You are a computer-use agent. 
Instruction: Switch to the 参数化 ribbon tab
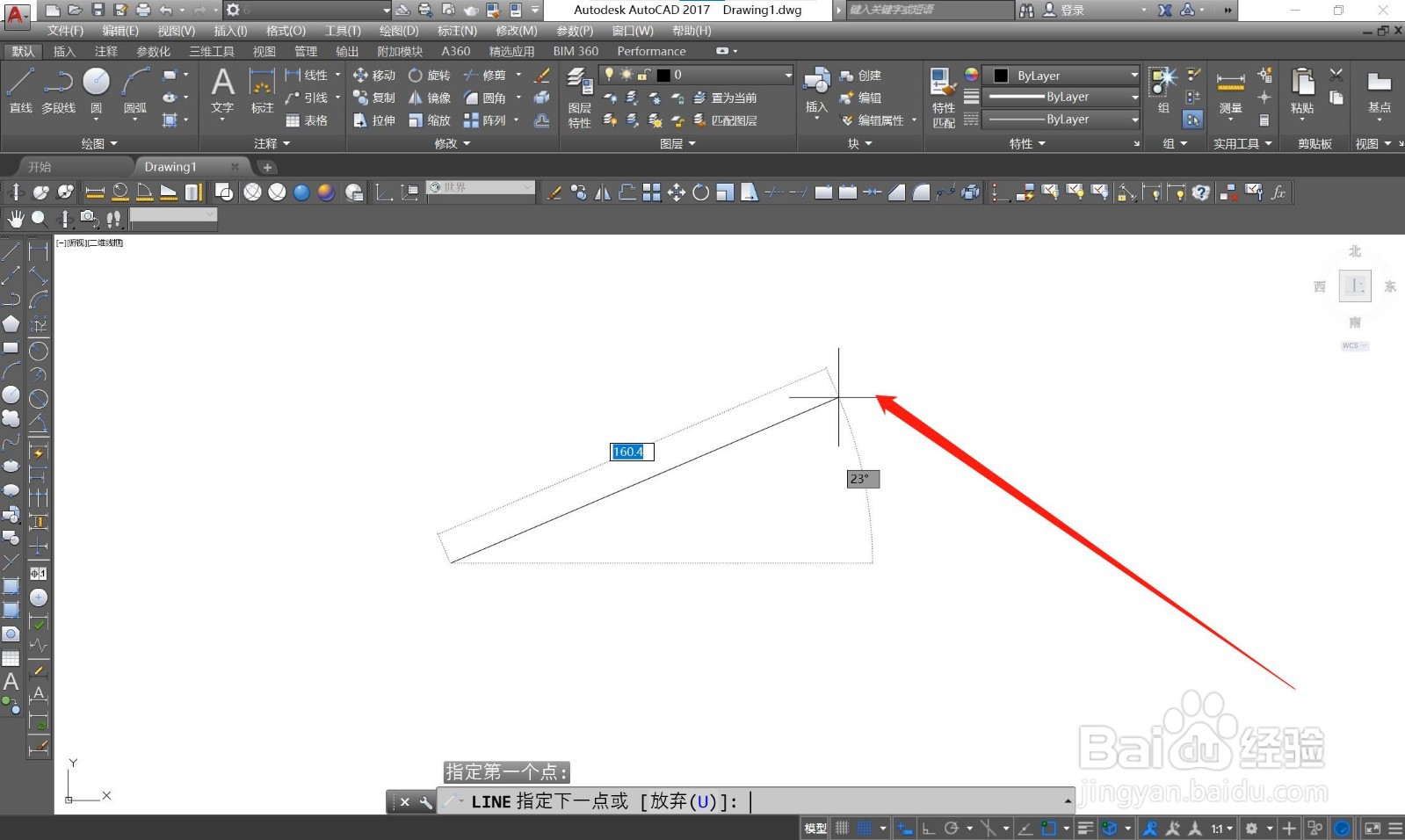pyautogui.click(x=153, y=51)
